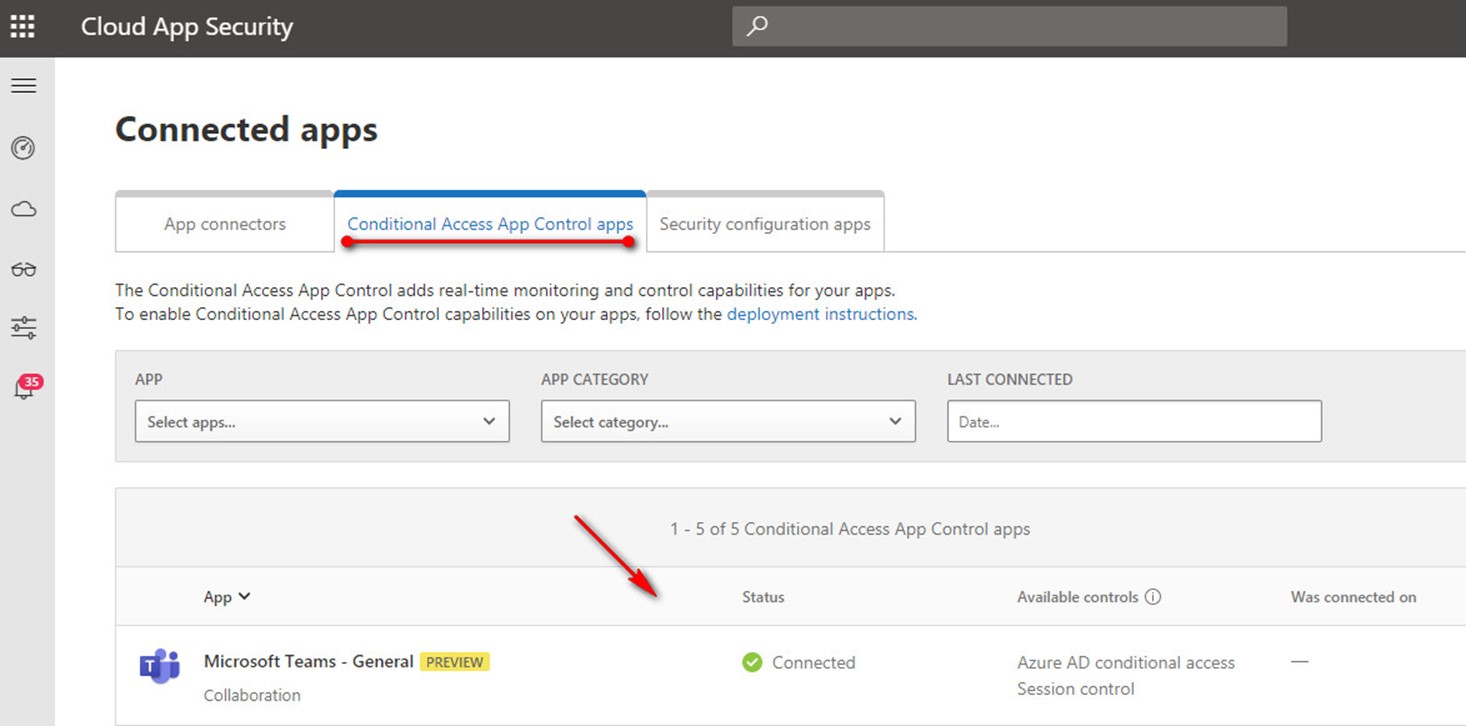The image size is (1466, 726).
Task: Click the 1 - 5 of 5 apps count
Action: coord(850,529)
